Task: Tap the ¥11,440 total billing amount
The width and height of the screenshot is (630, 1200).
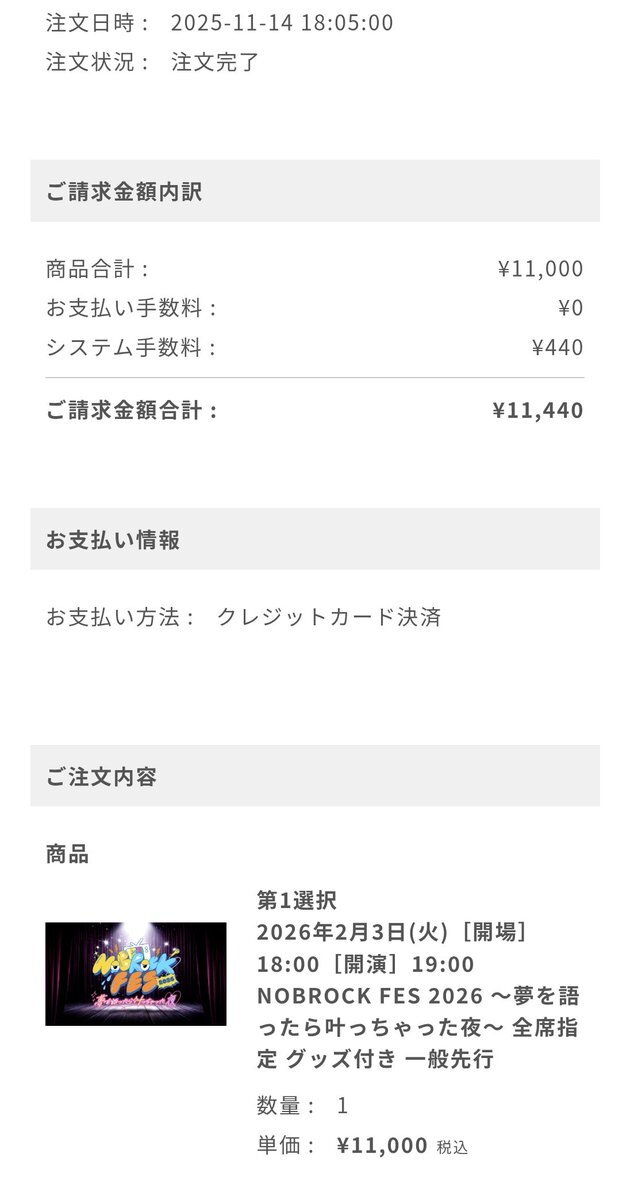Action: pyautogui.click(x=538, y=410)
